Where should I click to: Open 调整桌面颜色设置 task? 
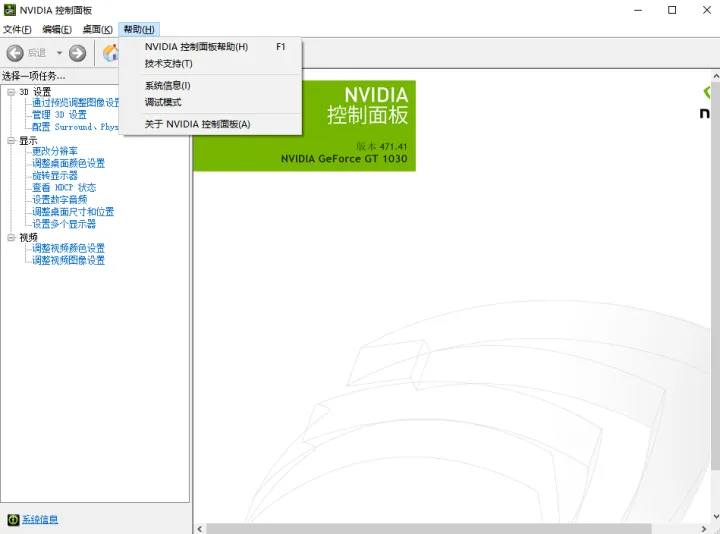68,163
